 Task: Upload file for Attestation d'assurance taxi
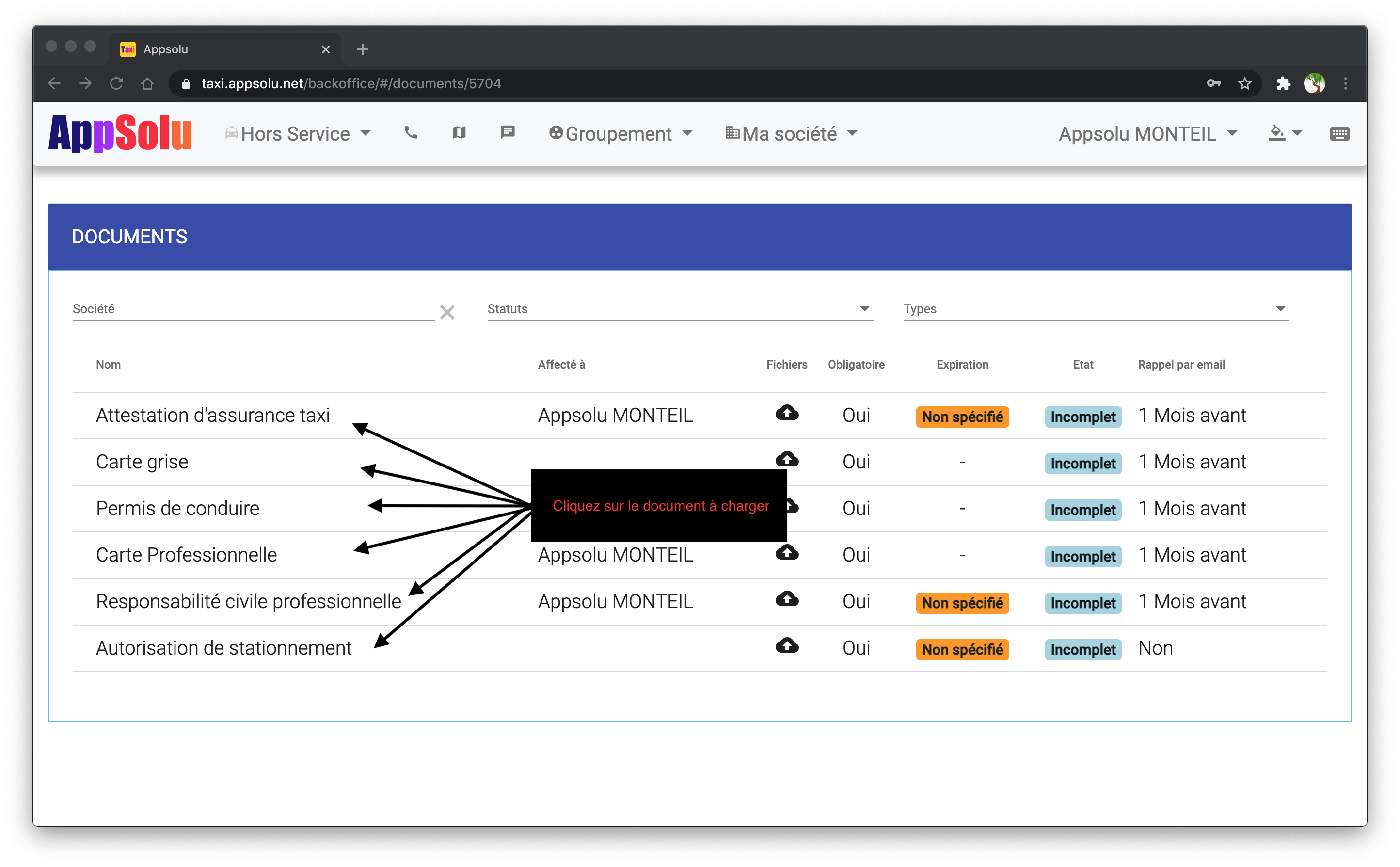[787, 413]
